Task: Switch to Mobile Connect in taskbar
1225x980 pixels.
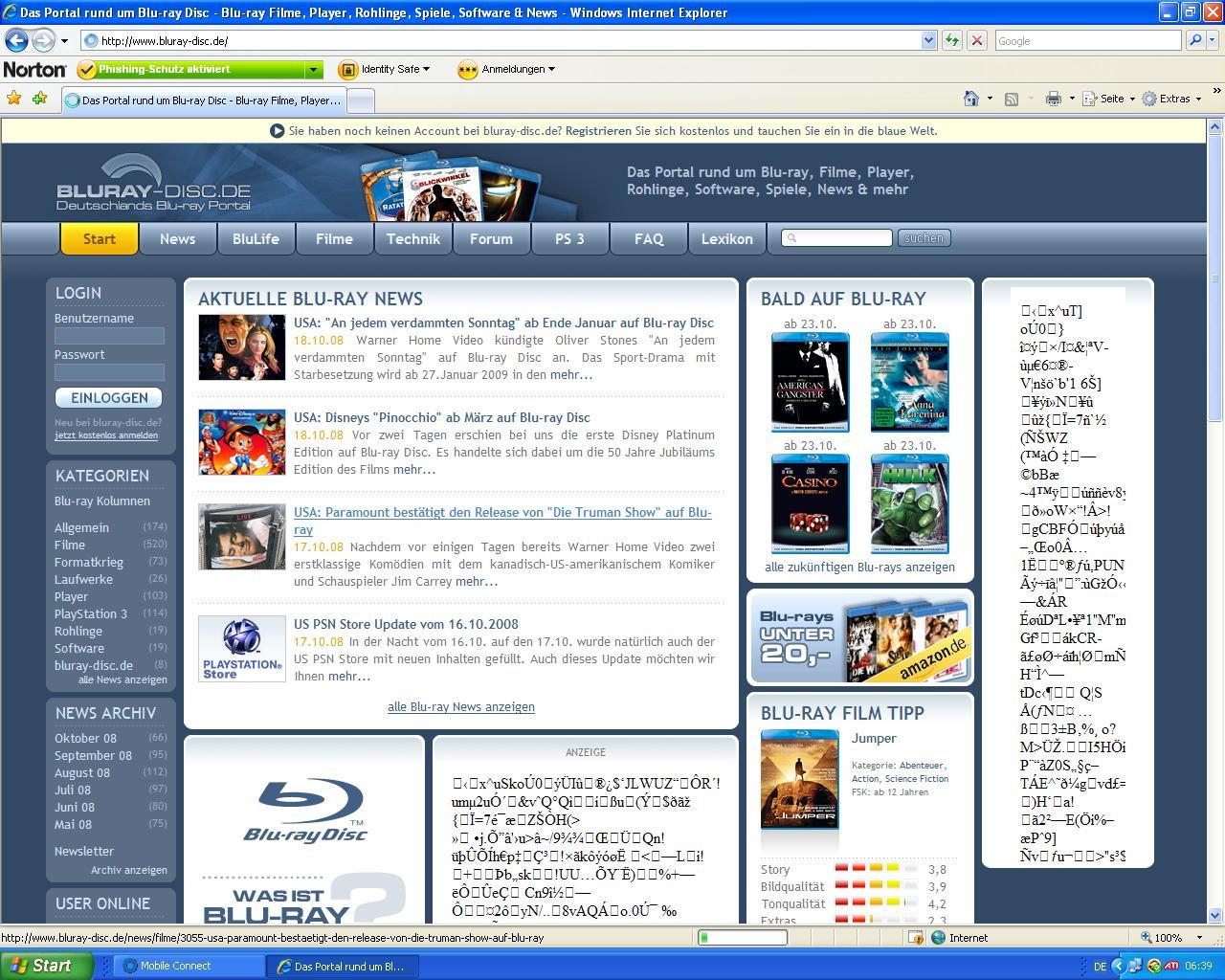Action: (x=189, y=966)
